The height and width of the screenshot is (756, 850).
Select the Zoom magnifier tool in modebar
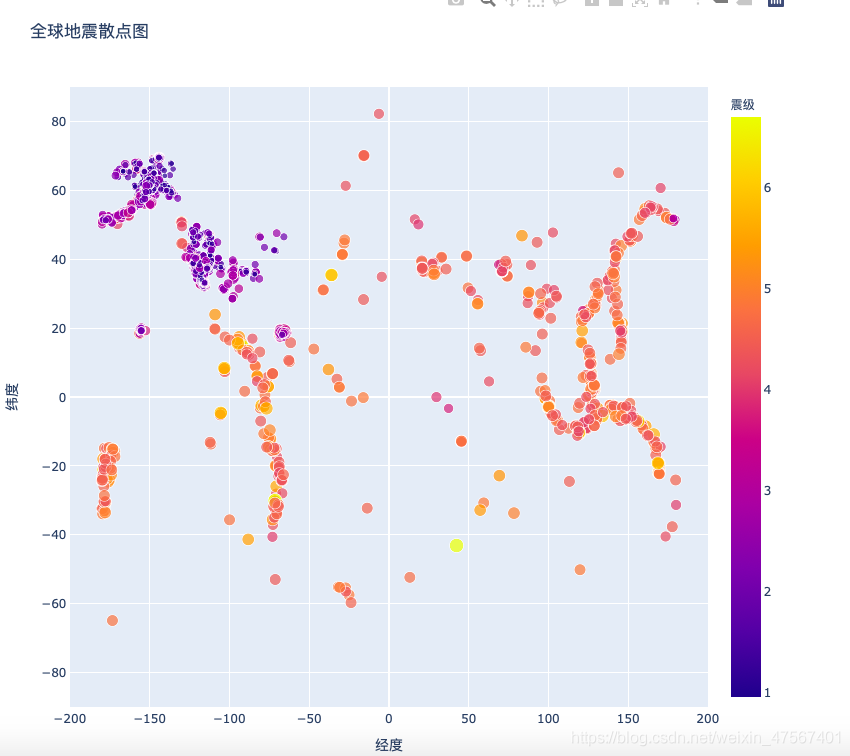click(487, 2)
